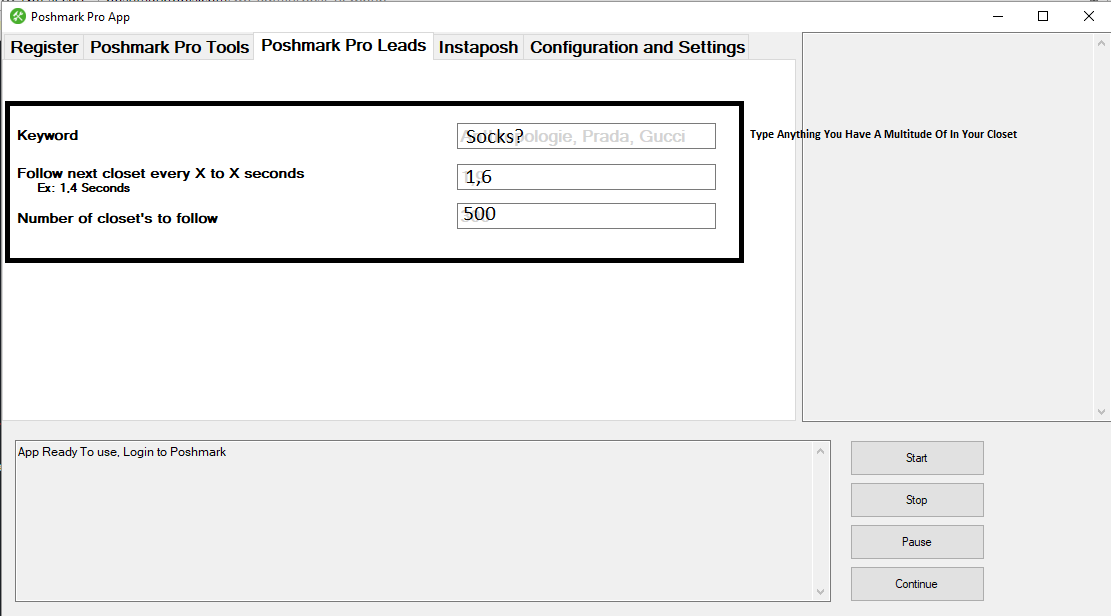Screen dimensions: 1111x616
Task: Select the Poshmark Pro Leads tab
Action: click(344, 45)
